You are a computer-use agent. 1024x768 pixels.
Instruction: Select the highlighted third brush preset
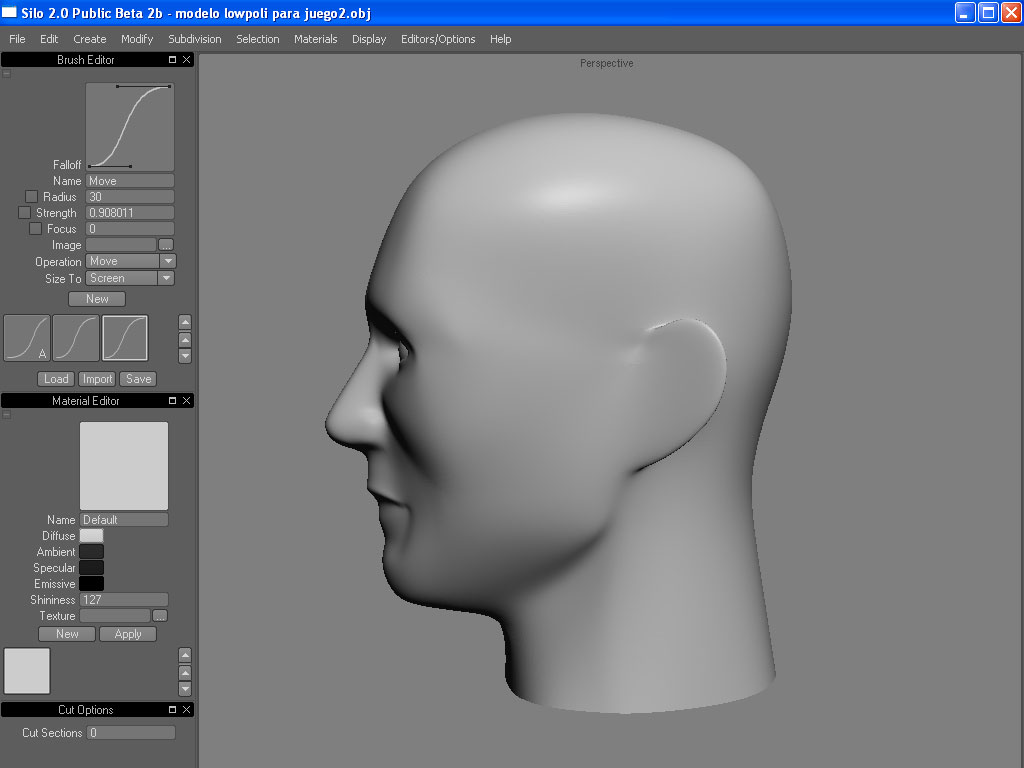point(125,338)
